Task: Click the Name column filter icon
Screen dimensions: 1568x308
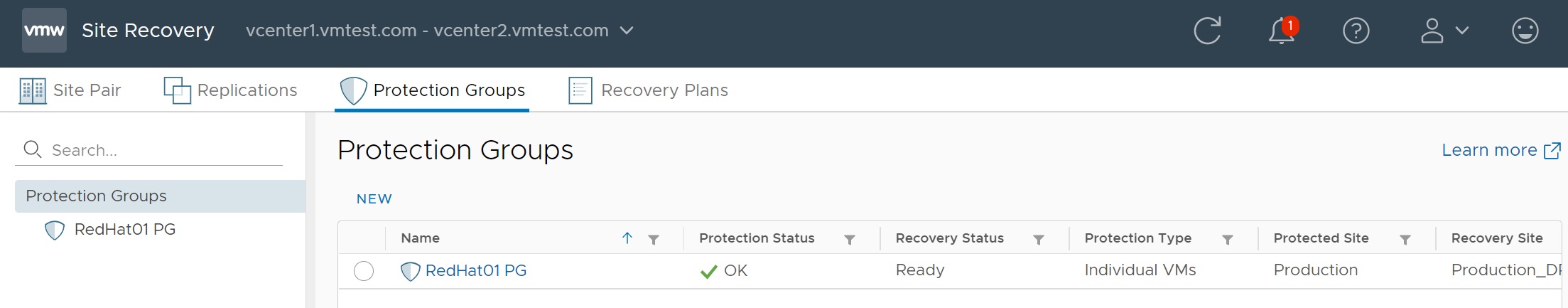Action: click(654, 239)
